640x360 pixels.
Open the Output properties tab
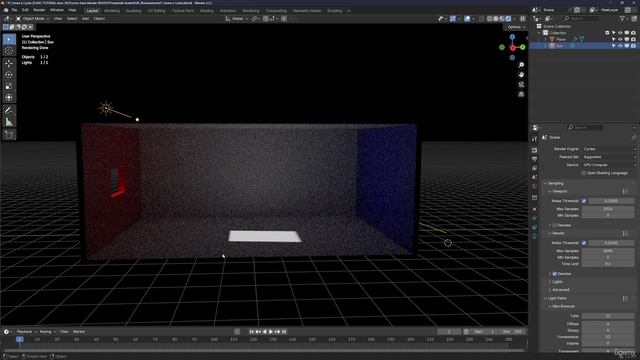(534, 159)
